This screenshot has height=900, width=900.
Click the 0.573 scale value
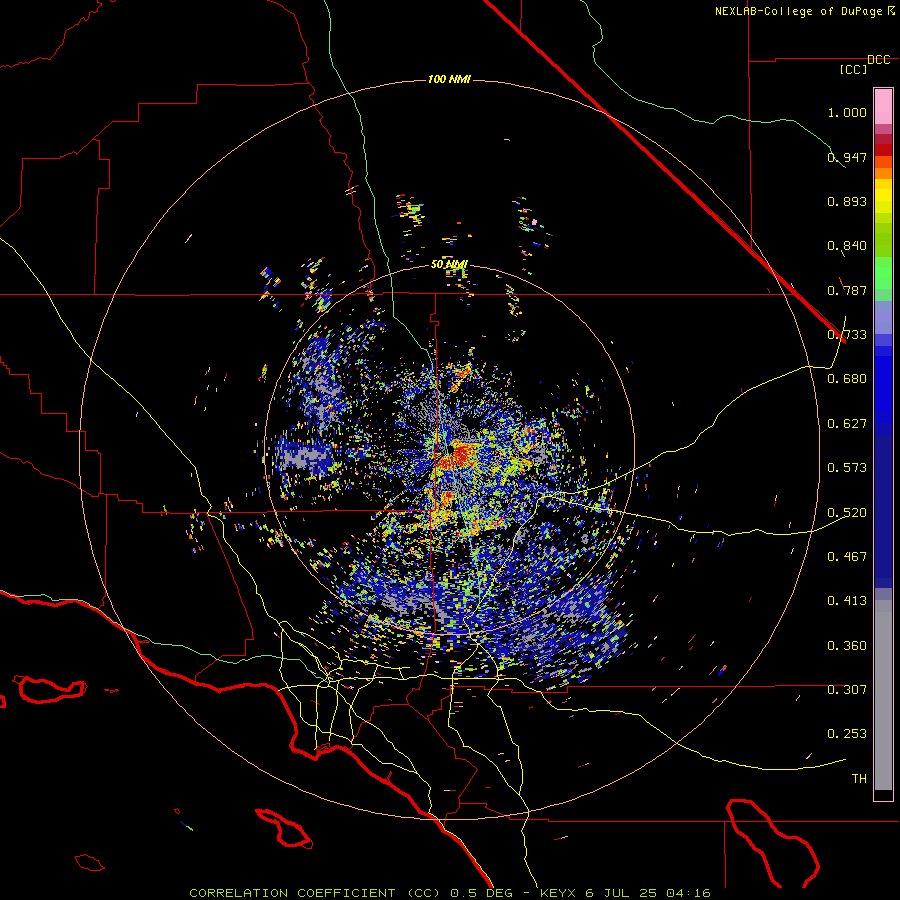click(847, 468)
